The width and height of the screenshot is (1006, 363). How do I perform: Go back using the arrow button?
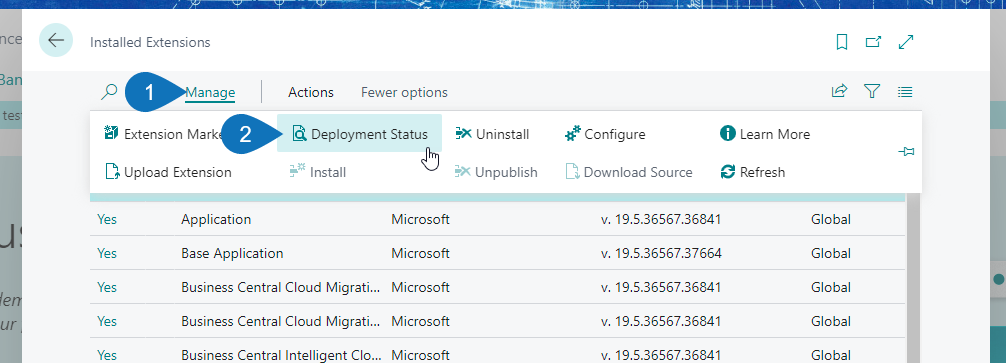pos(56,40)
